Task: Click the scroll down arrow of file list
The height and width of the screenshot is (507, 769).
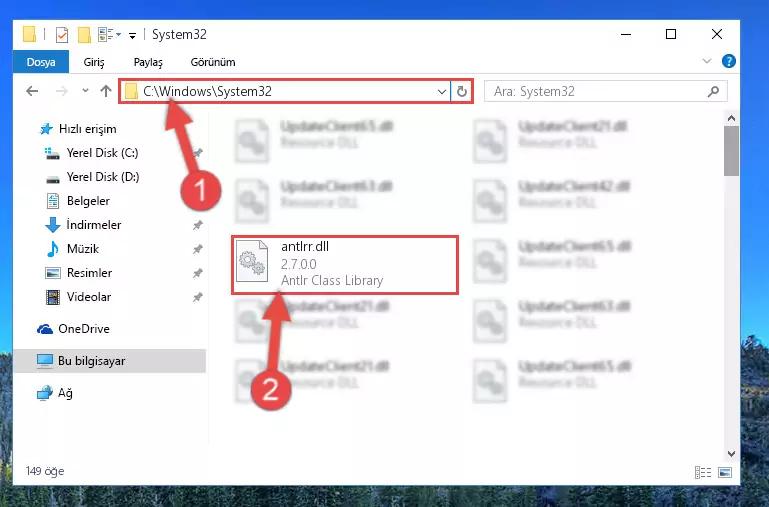Action: 731,454
